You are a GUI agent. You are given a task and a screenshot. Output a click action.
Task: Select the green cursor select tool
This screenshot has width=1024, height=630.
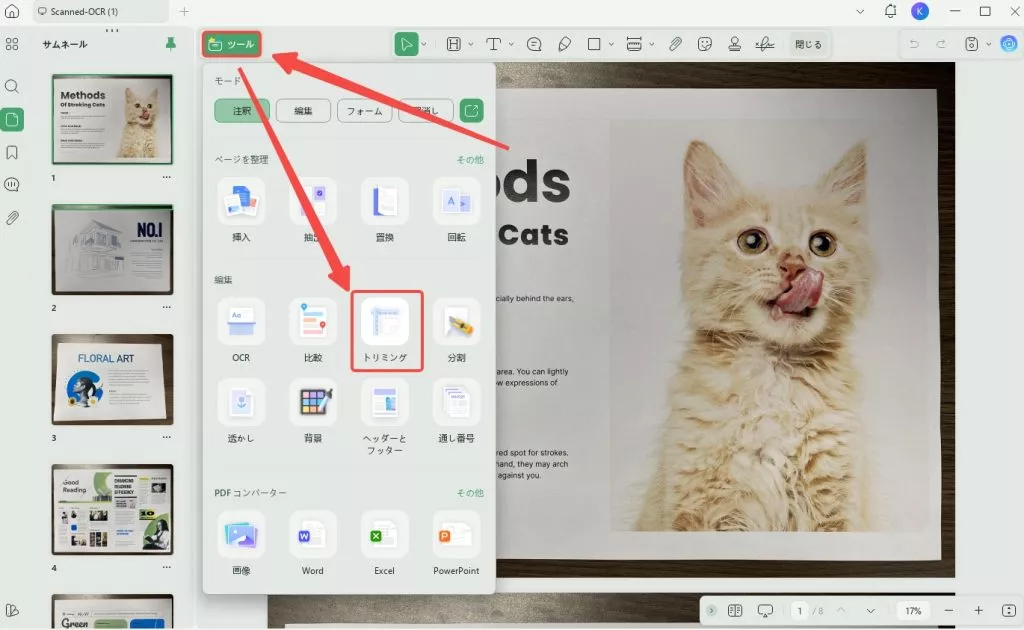coord(406,44)
